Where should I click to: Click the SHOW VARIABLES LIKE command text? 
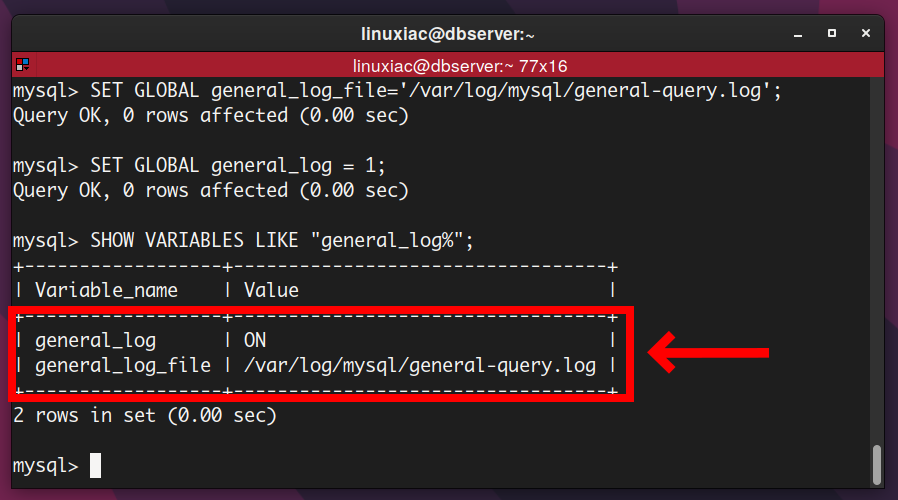pos(243,241)
